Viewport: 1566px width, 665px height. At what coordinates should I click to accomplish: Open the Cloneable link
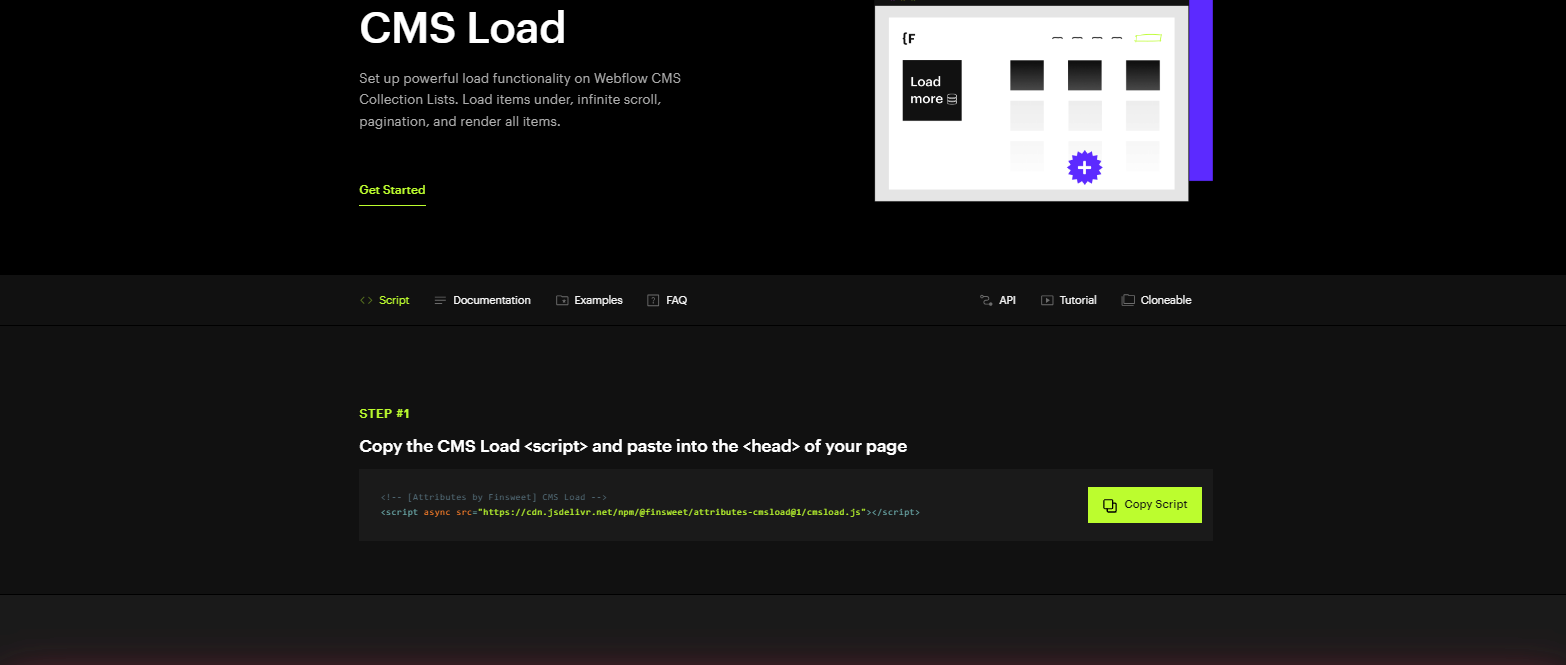tap(1156, 300)
